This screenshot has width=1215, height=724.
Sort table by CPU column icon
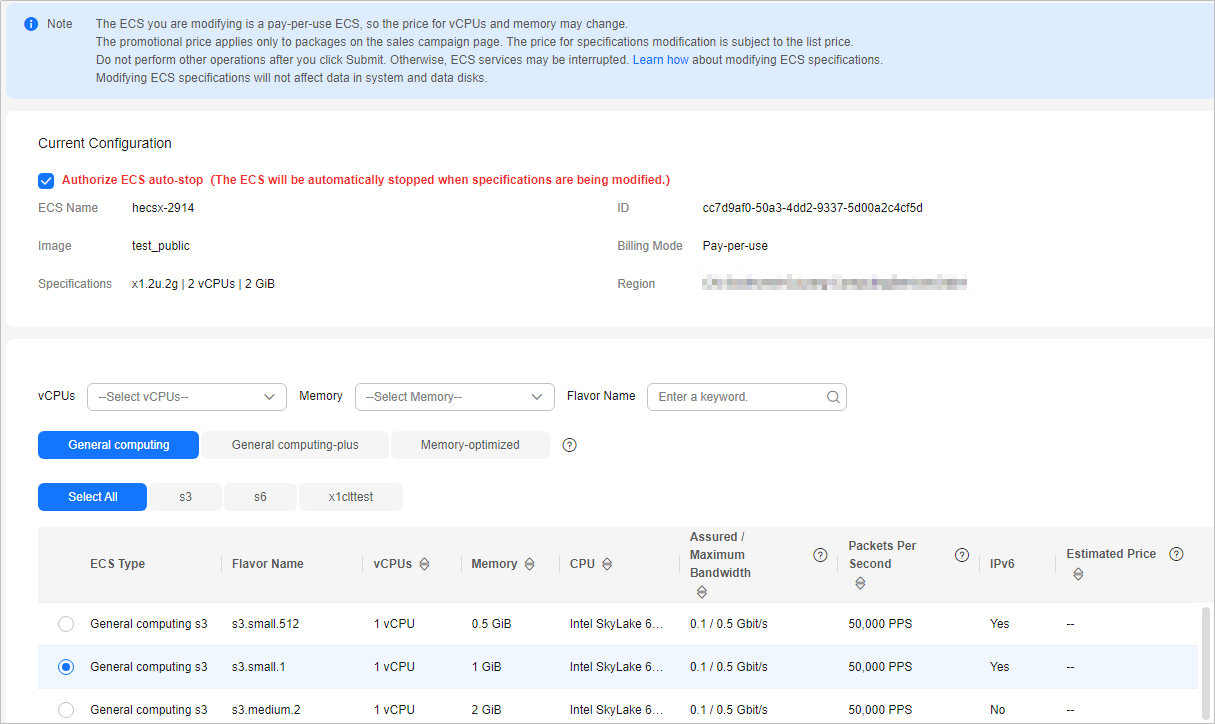pyautogui.click(x=607, y=564)
